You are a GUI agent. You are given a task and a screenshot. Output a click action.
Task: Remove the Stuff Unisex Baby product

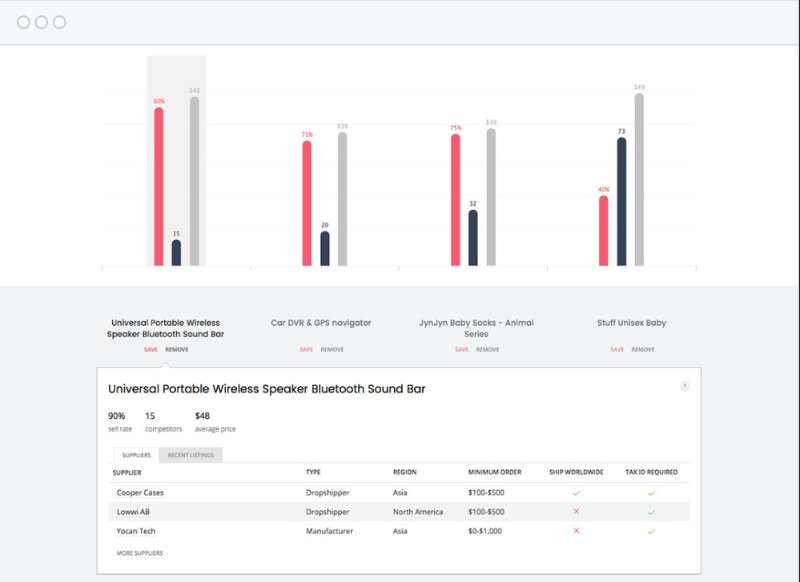(x=643, y=349)
